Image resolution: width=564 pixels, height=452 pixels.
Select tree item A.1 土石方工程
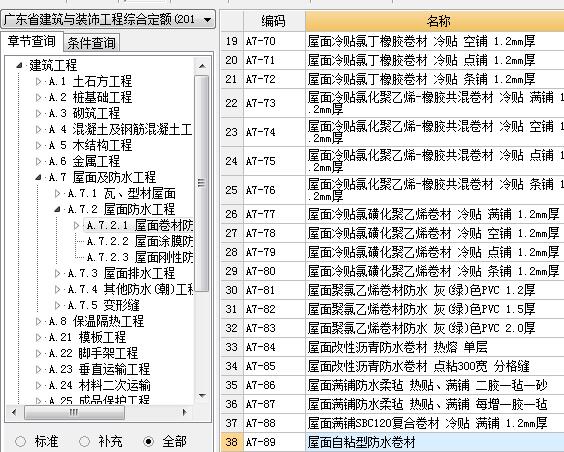pyautogui.click(x=90, y=82)
